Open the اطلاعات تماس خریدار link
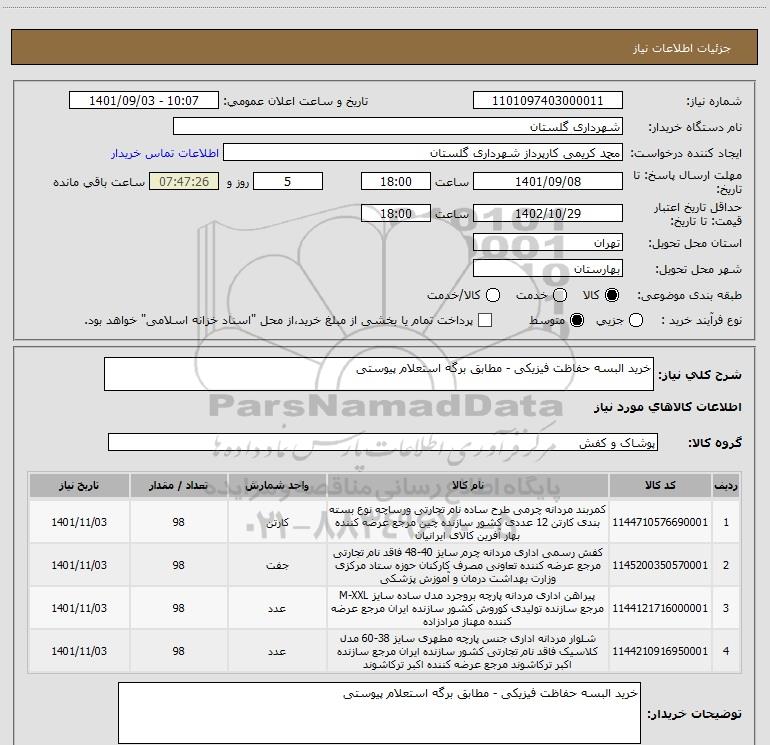This screenshot has width=770, height=745. 165,153
